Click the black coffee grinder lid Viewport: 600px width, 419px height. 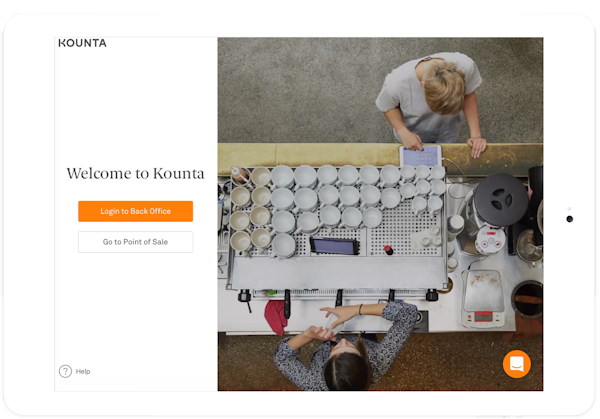(x=500, y=196)
